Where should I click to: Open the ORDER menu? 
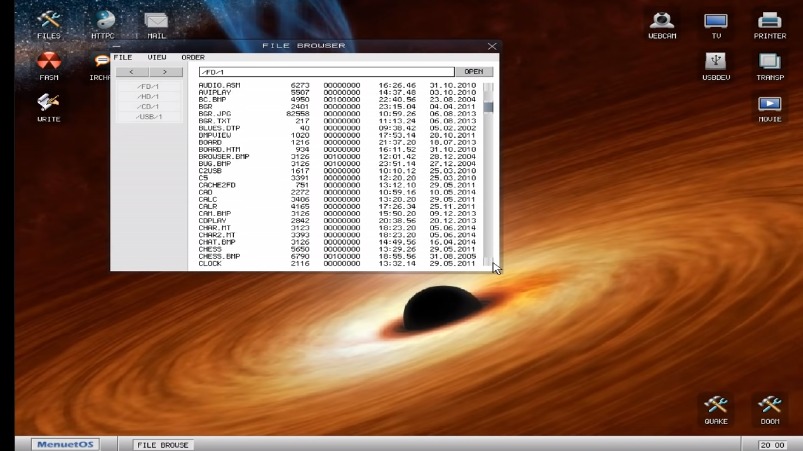[193, 57]
